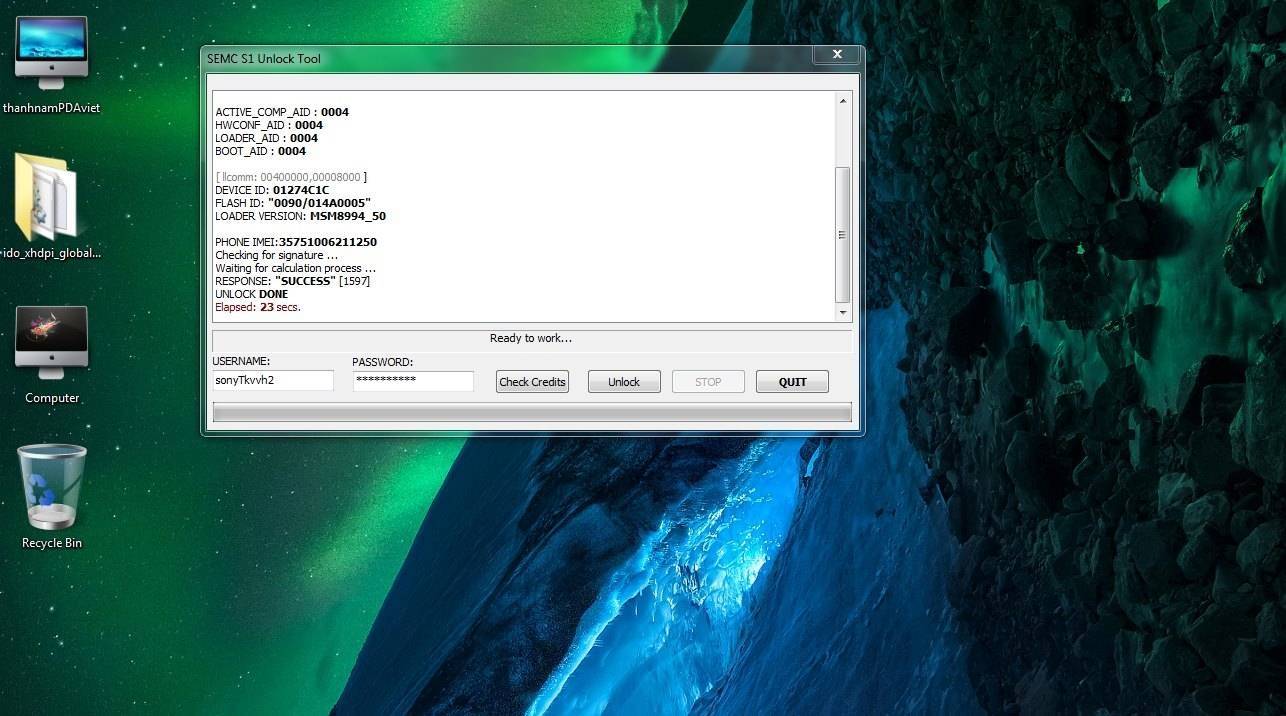Screen dimensions: 1286x716
Task: Click the BOOT_AID log line
Action: click(260, 151)
